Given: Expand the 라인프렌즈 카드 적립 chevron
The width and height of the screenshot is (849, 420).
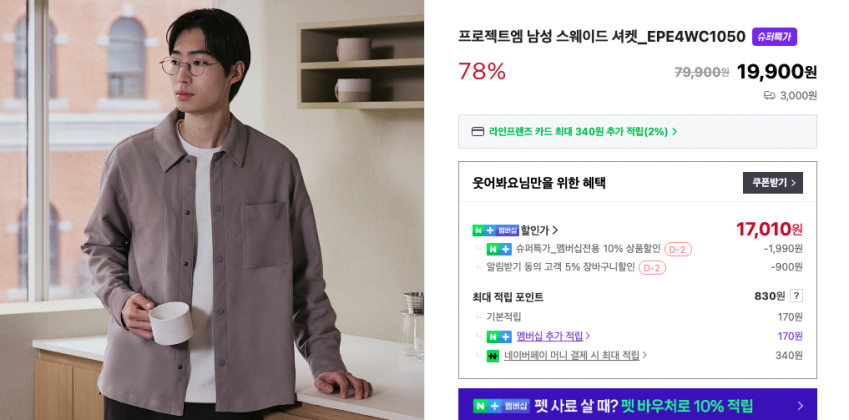Looking at the screenshot, I should 675,132.
